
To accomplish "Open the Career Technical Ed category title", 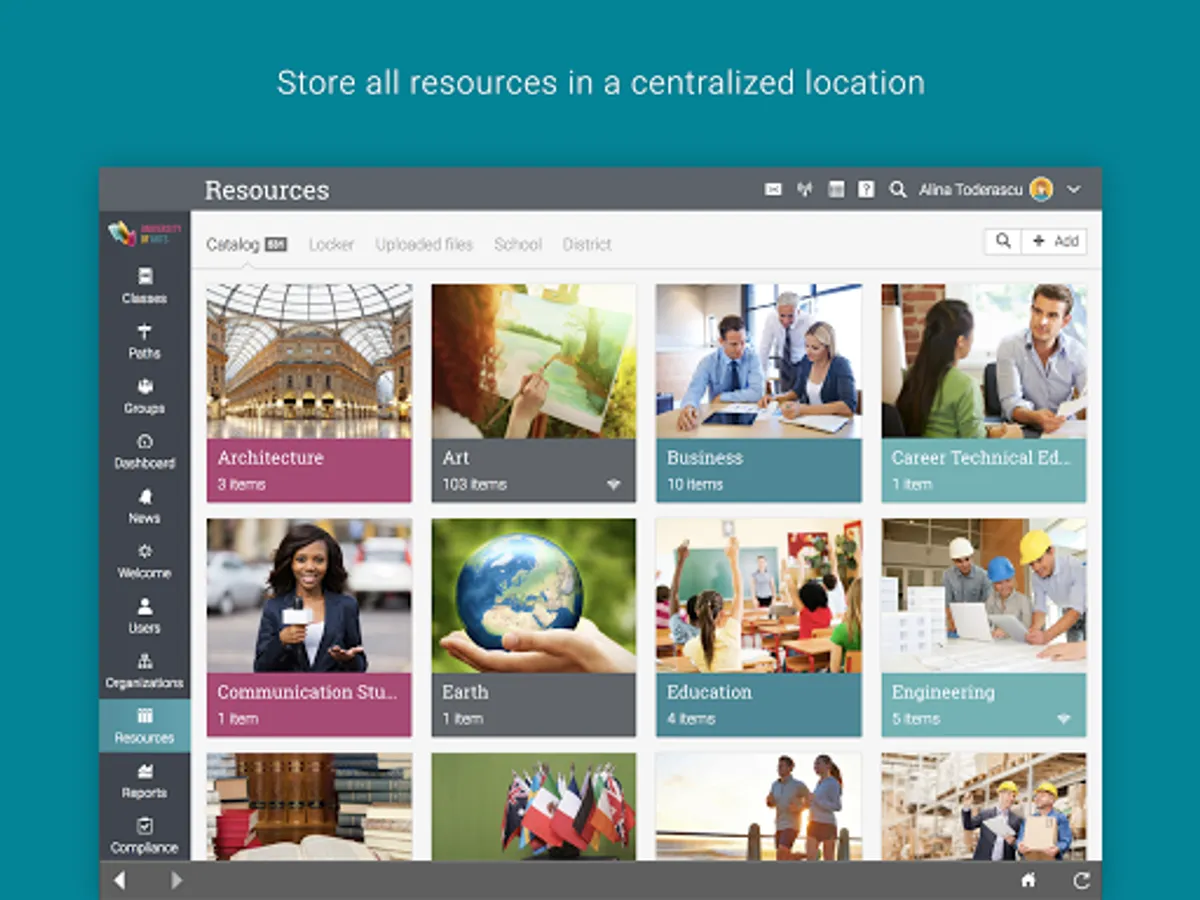I will [x=981, y=458].
